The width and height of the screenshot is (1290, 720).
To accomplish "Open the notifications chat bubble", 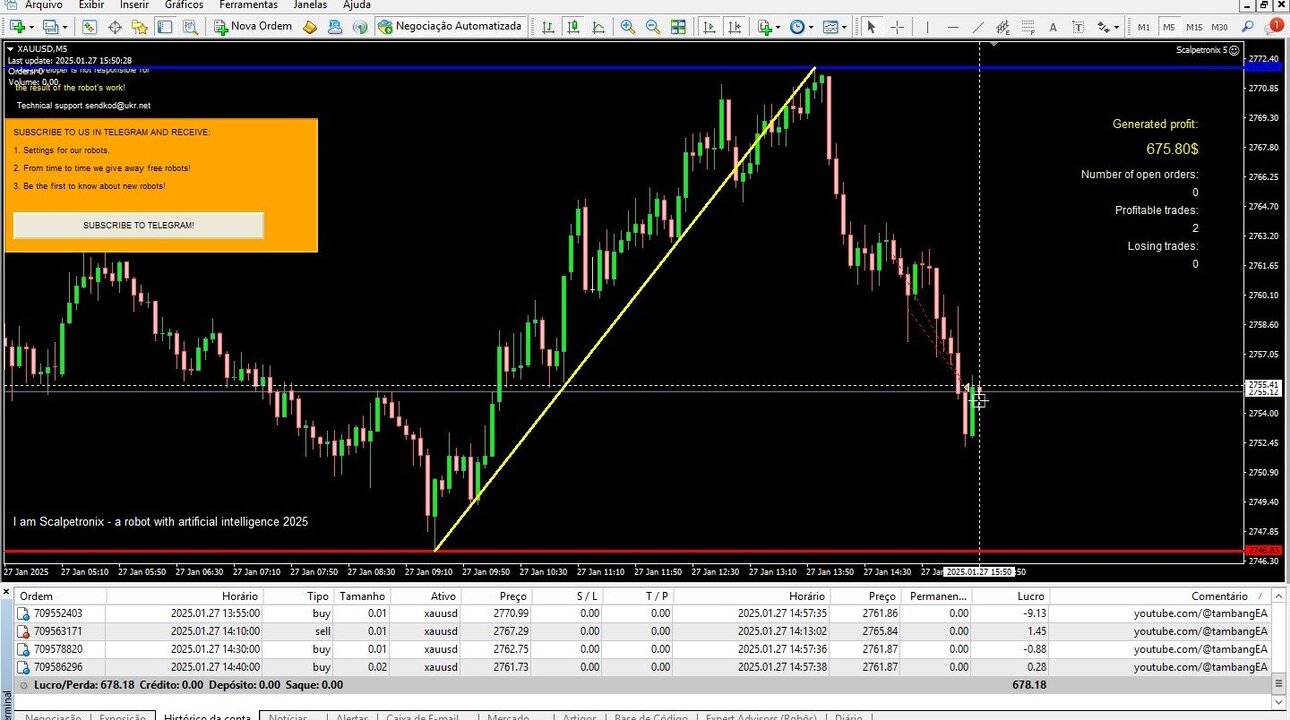I will 1274,27.
